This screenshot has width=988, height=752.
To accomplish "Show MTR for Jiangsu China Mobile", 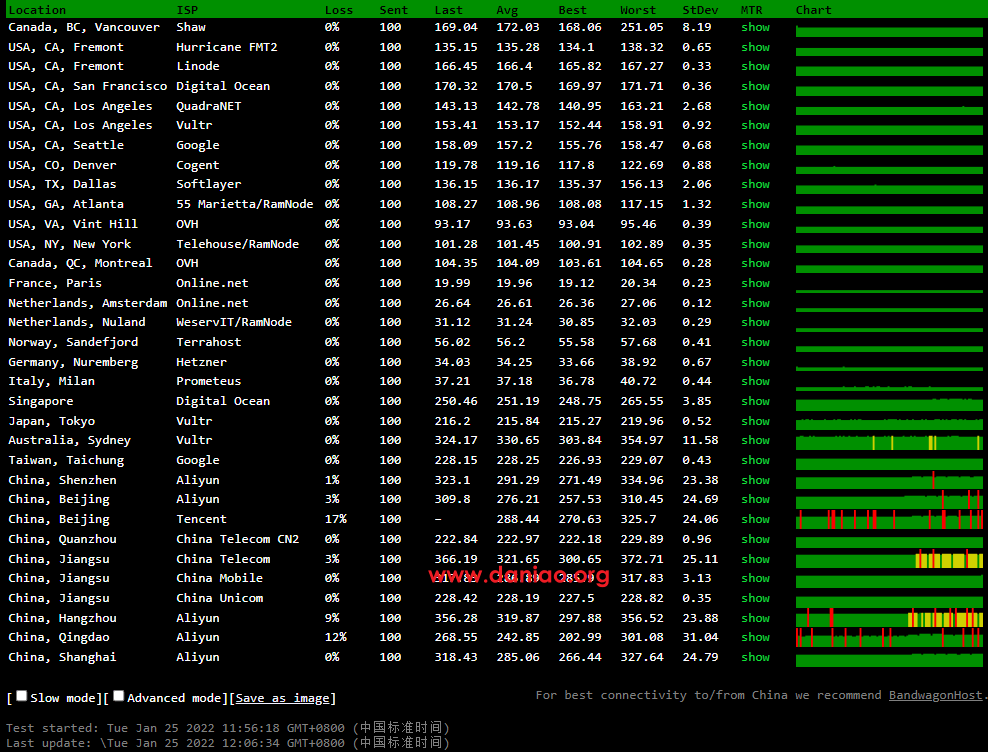I will (x=755, y=578).
